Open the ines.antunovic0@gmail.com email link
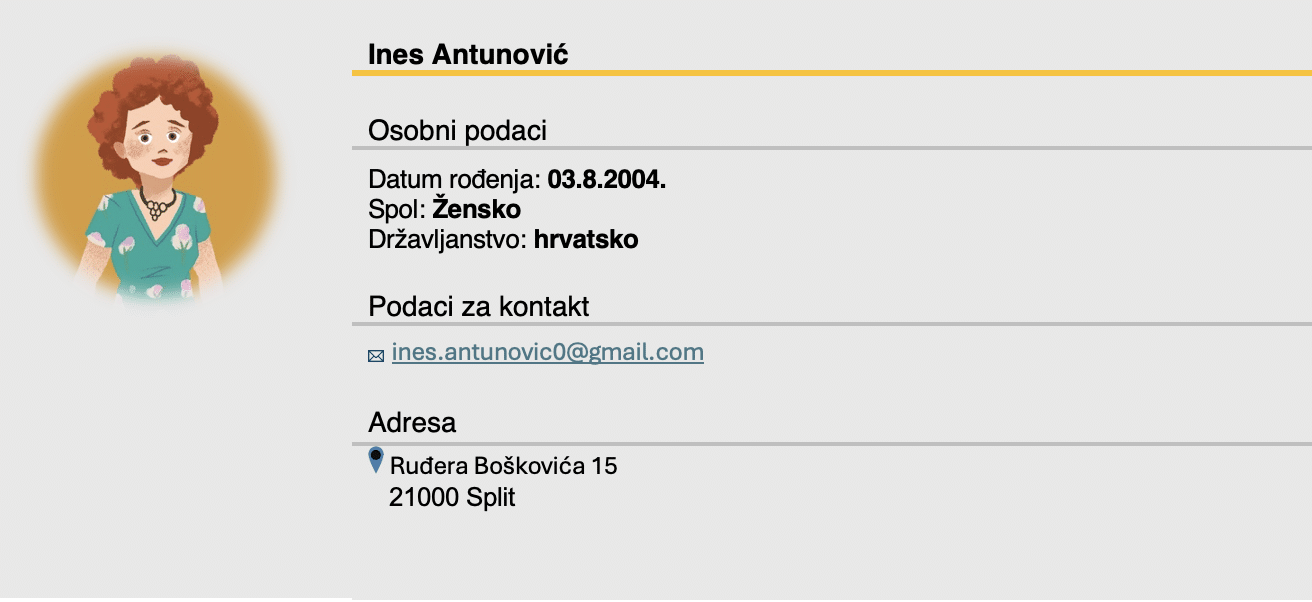The width and height of the screenshot is (1312, 602). (x=547, y=352)
